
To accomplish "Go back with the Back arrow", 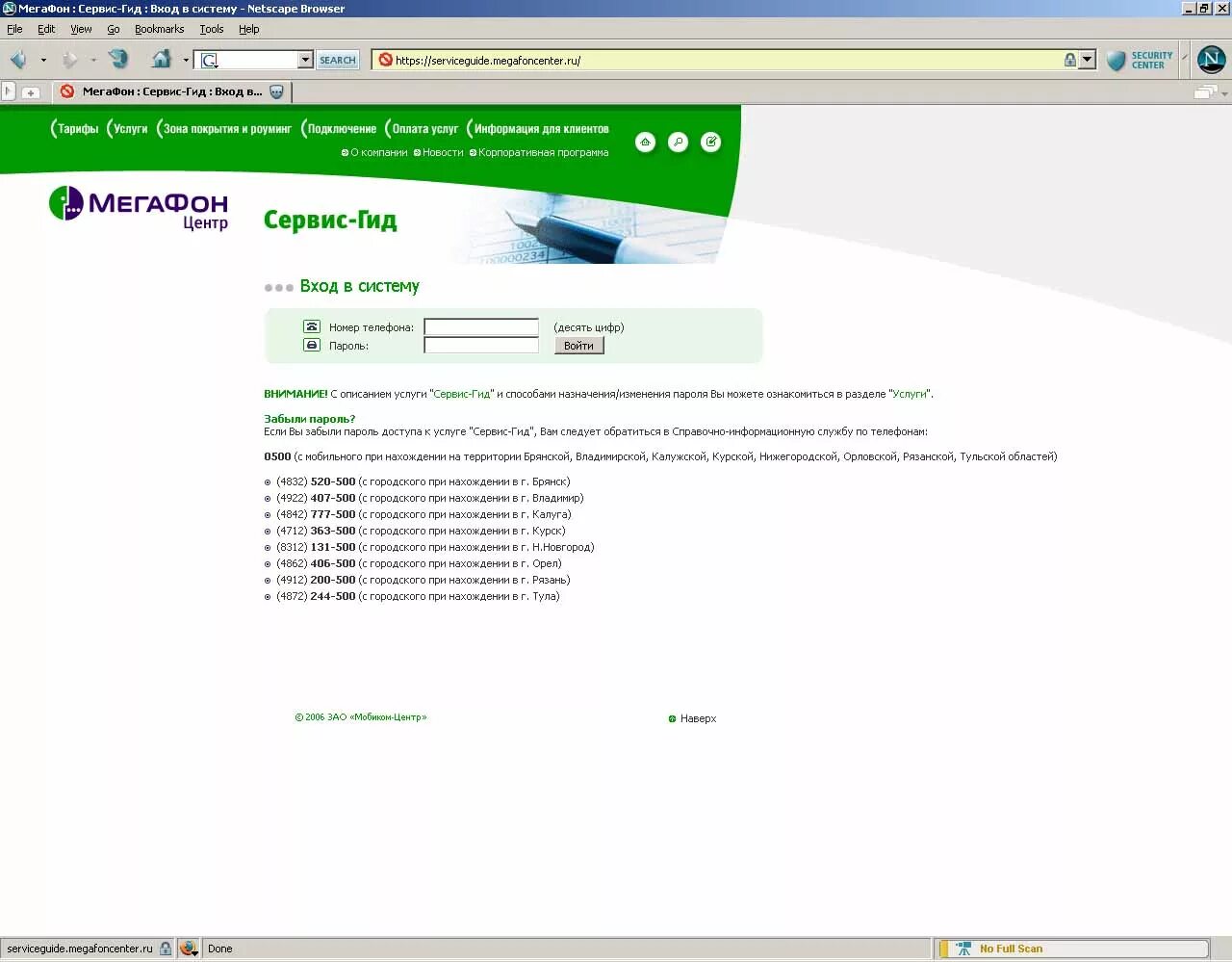I will point(18,60).
